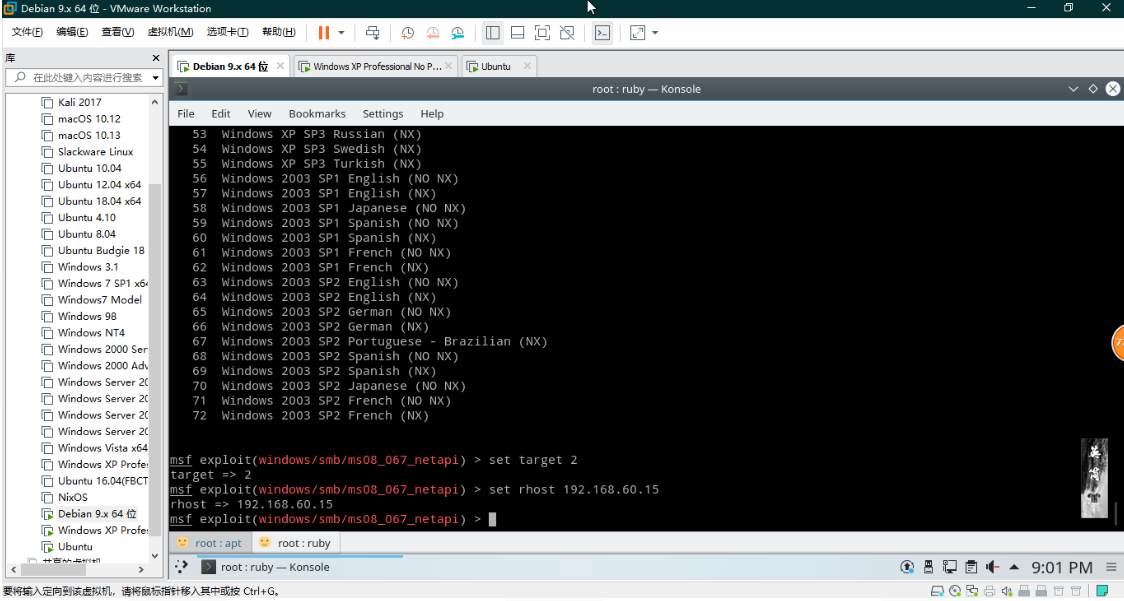The image size is (1124, 601).
Task: Open the 查看(V) menu
Action: pyautogui.click(x=118, y=32)
